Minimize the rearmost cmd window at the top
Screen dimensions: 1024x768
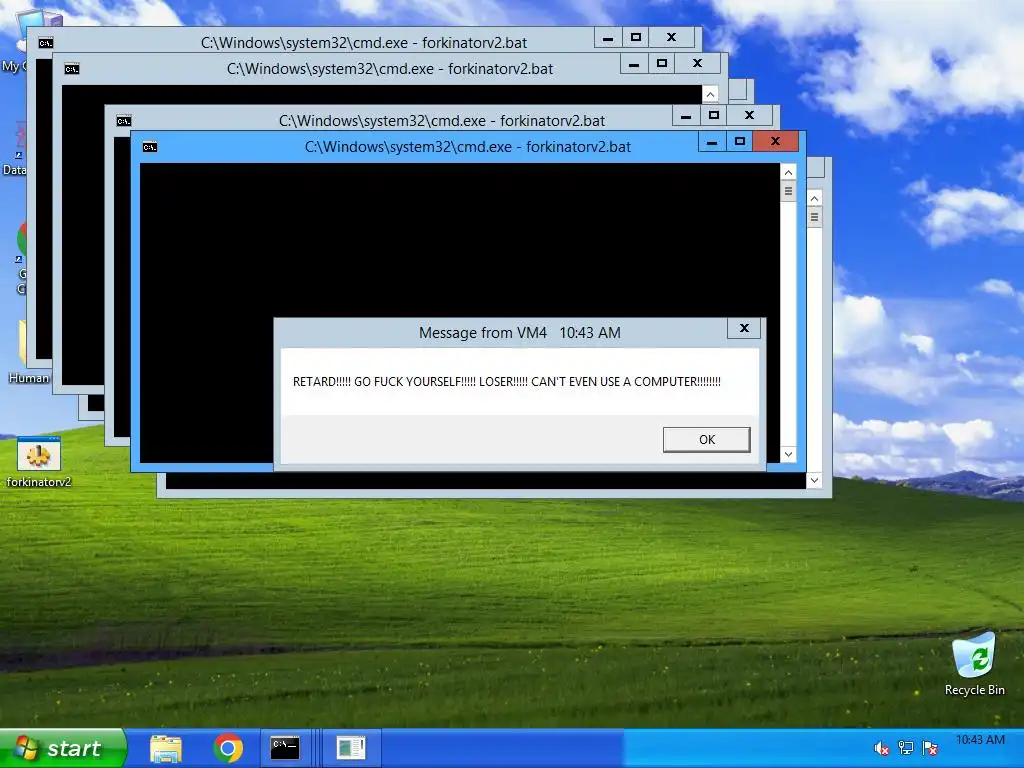[x=608, y=38]
